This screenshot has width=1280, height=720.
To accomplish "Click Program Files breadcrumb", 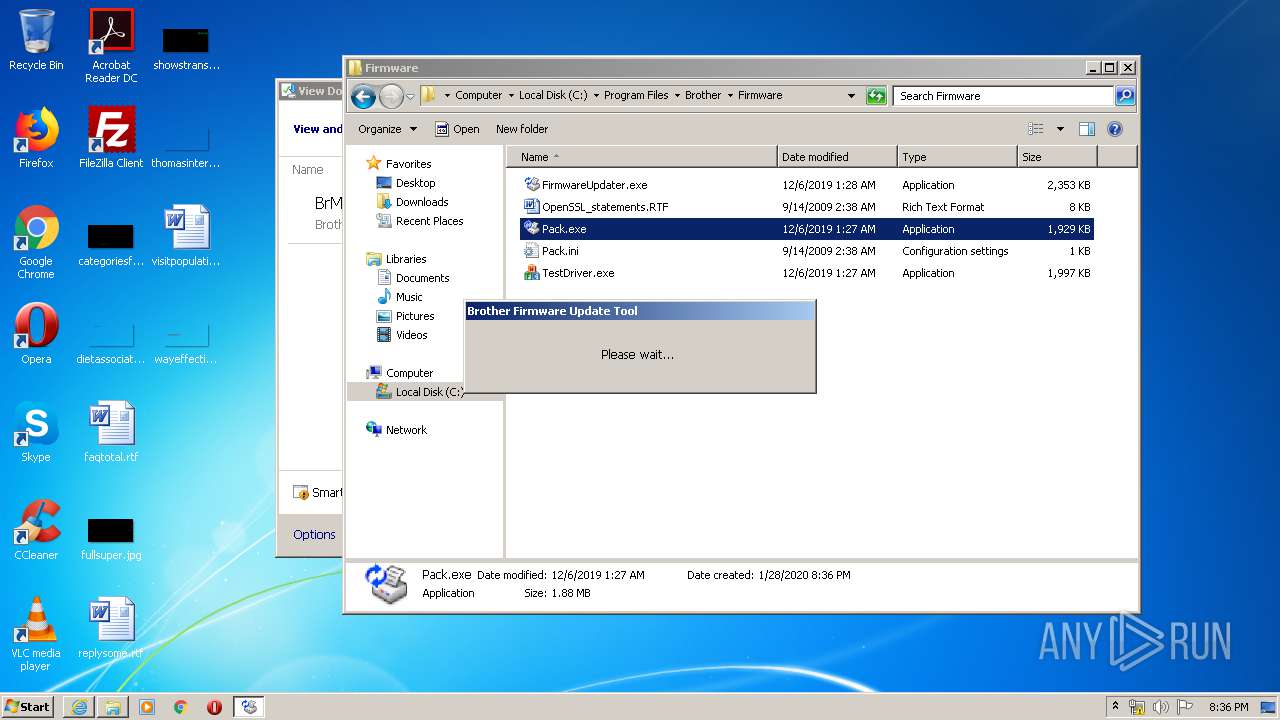I will pos(636,96).
